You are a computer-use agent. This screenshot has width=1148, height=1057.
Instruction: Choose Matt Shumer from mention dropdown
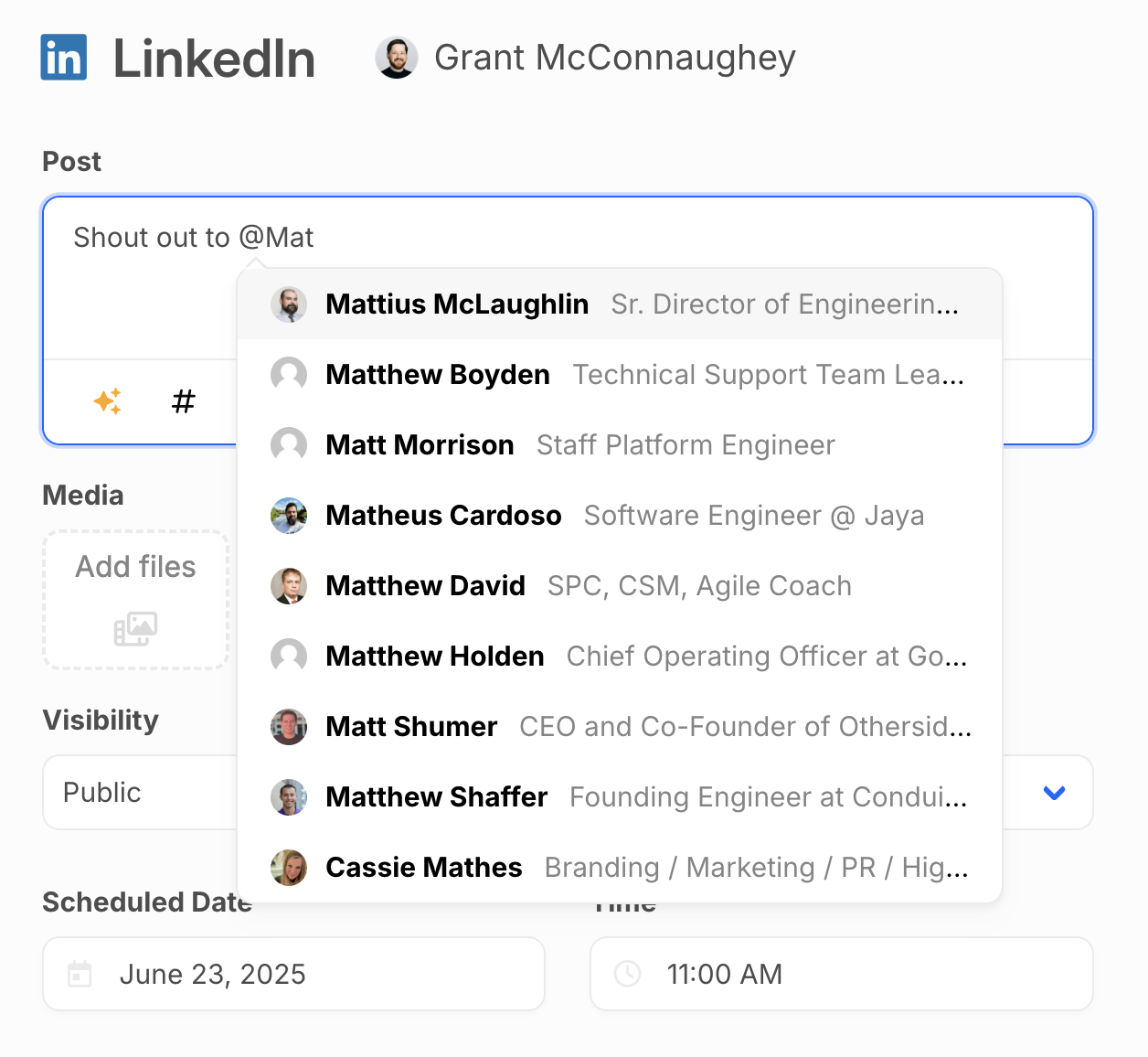(620, 727)
